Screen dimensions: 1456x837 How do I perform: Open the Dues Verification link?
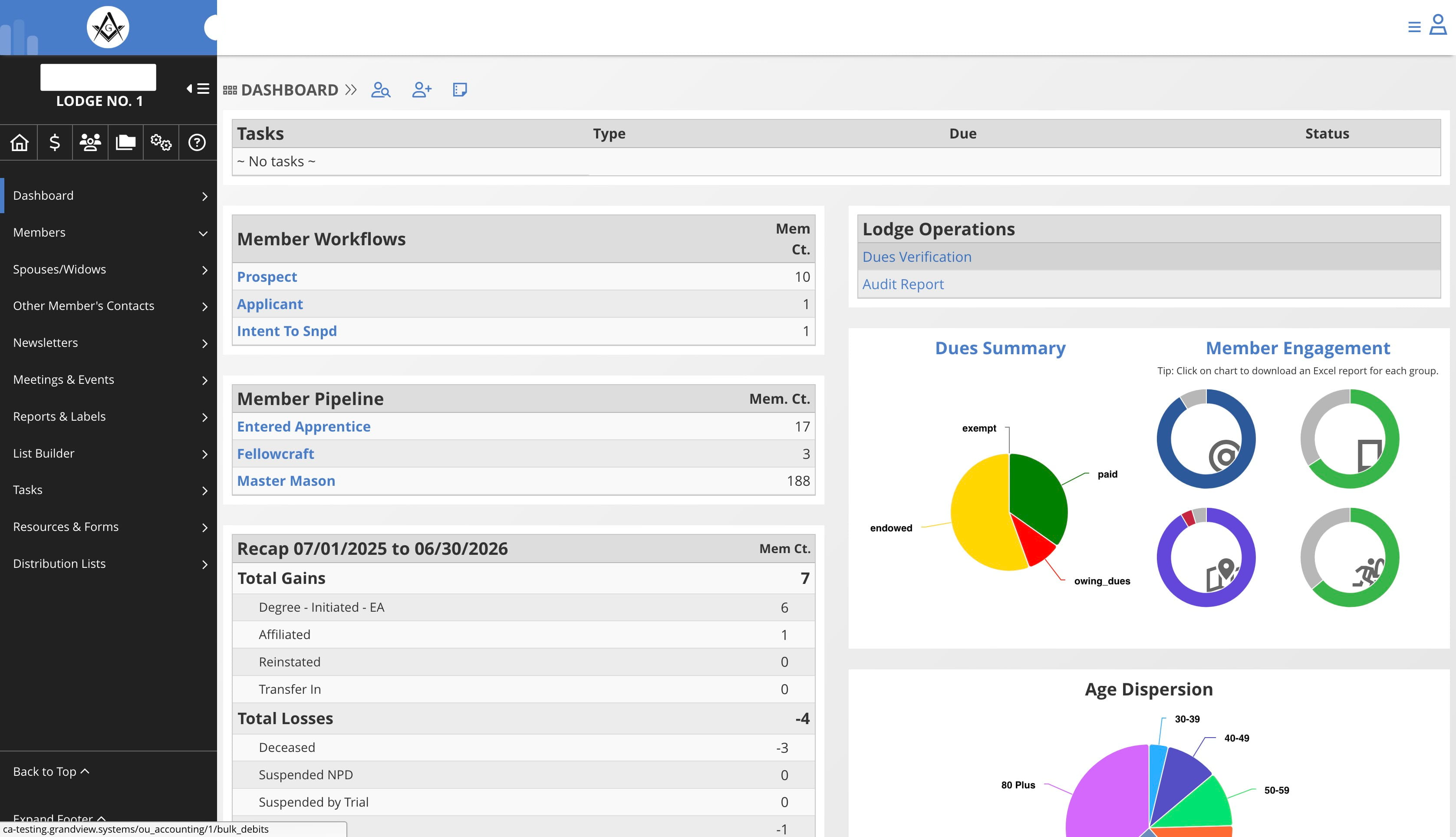point(917,257)
